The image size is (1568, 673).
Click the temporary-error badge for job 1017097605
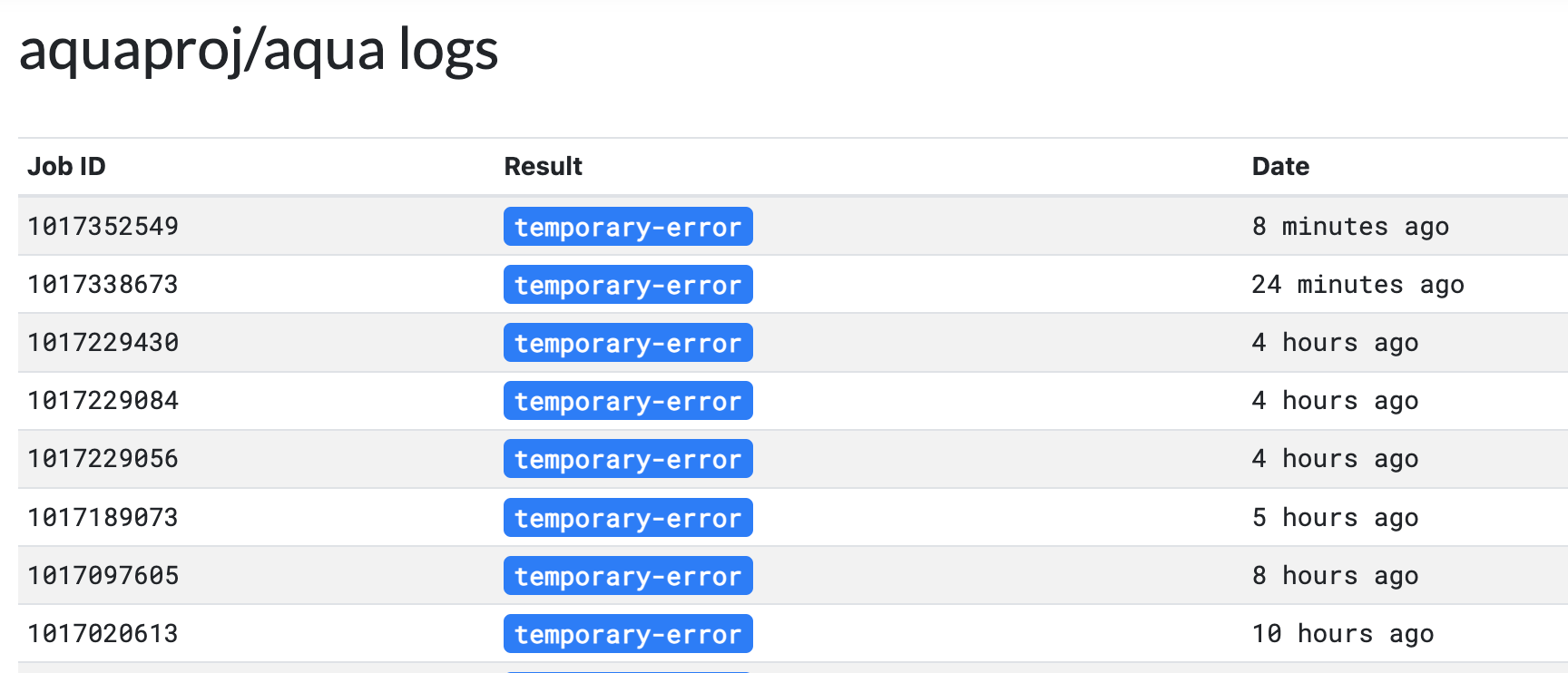pos(628,575)
